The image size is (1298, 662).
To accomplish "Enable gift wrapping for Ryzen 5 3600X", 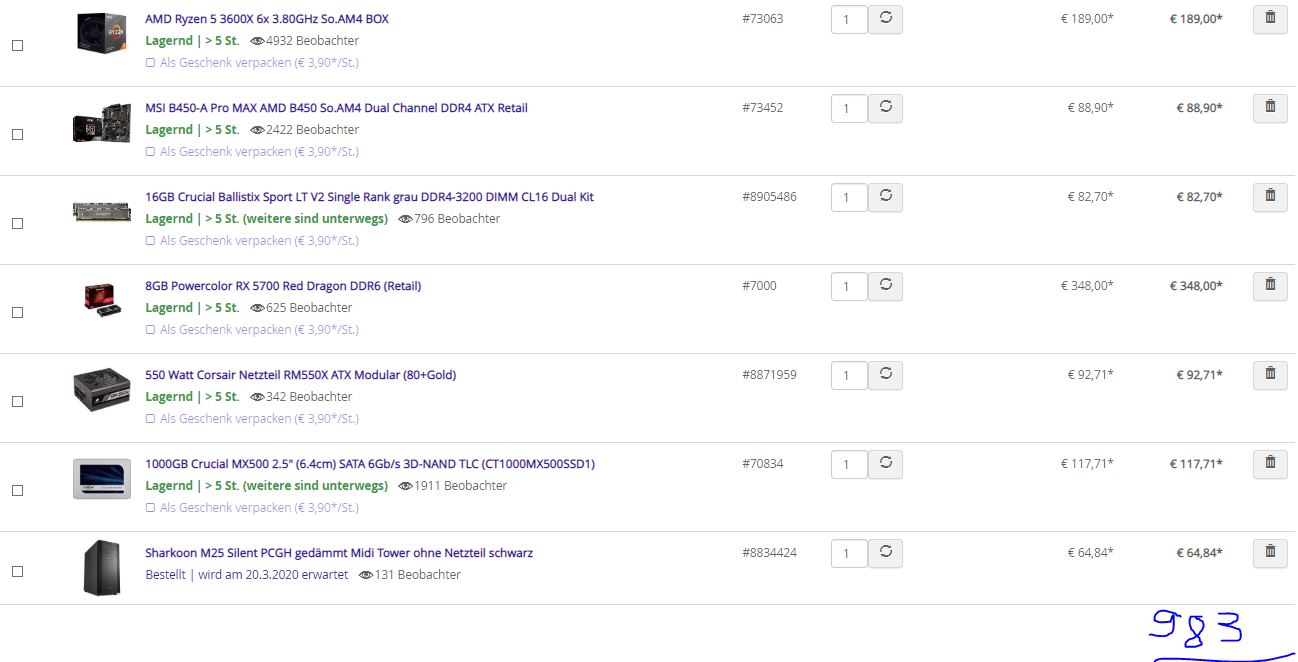I will coord(151,63).
